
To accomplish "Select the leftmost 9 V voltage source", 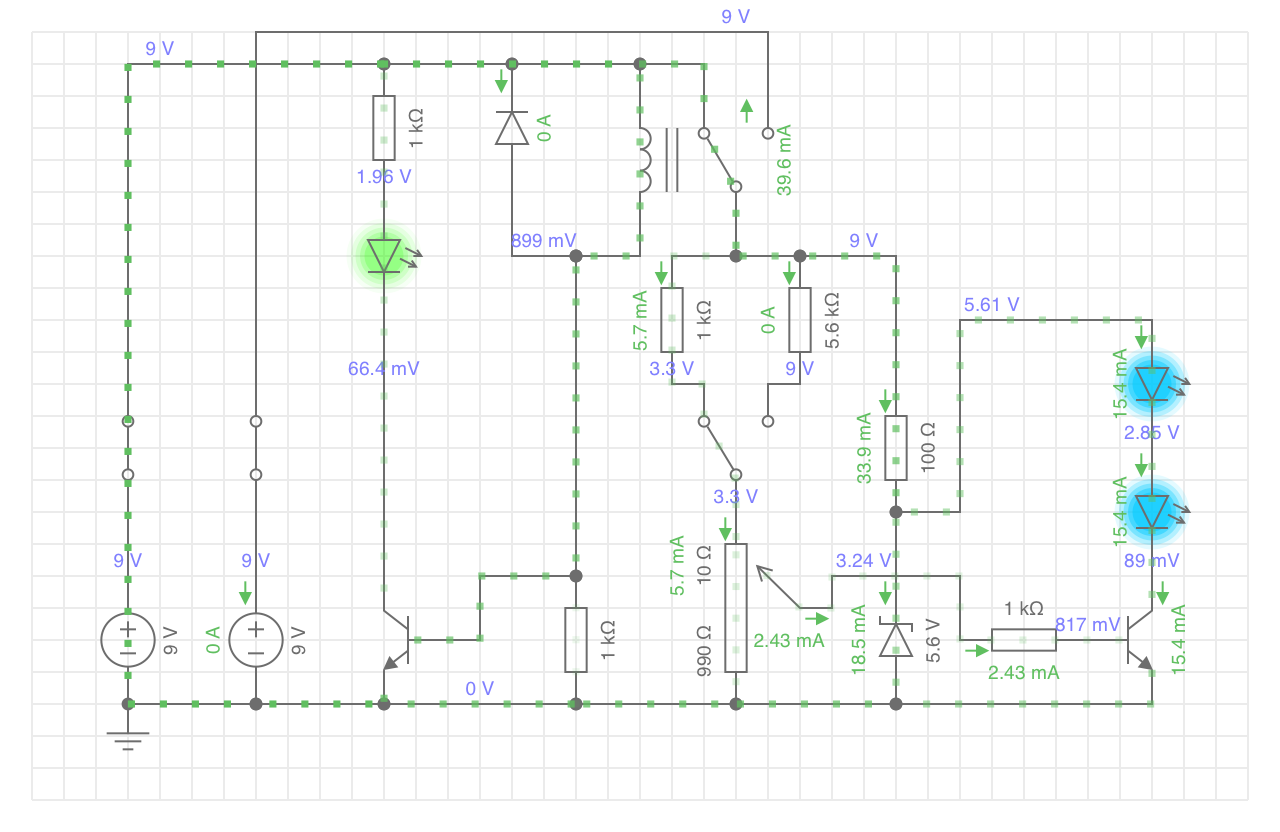I will 128,640.
